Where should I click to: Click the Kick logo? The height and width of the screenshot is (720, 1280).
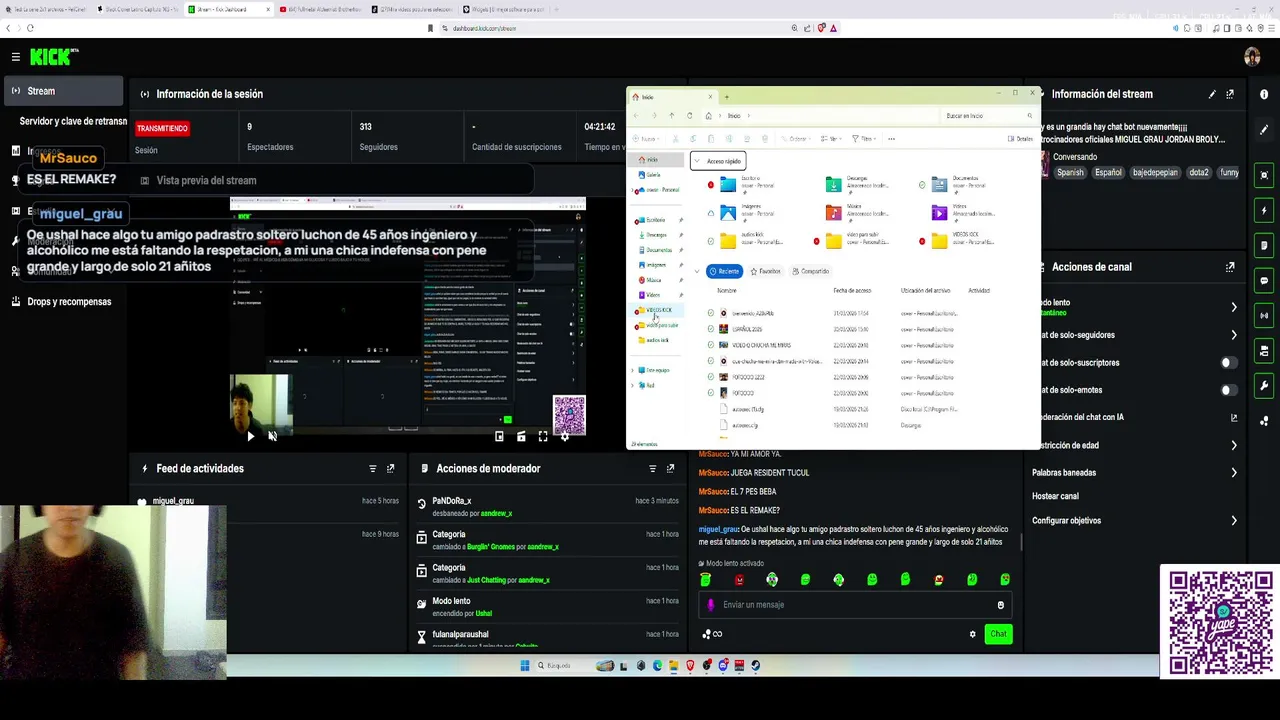point(53,57)
